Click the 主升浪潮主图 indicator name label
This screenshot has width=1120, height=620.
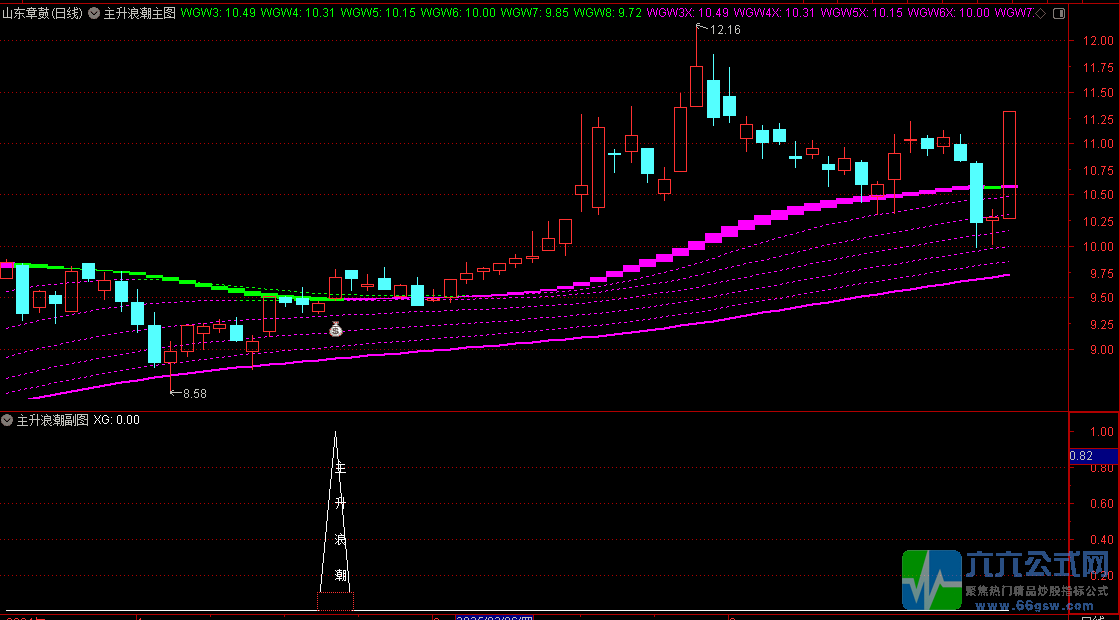coord(140,13)
